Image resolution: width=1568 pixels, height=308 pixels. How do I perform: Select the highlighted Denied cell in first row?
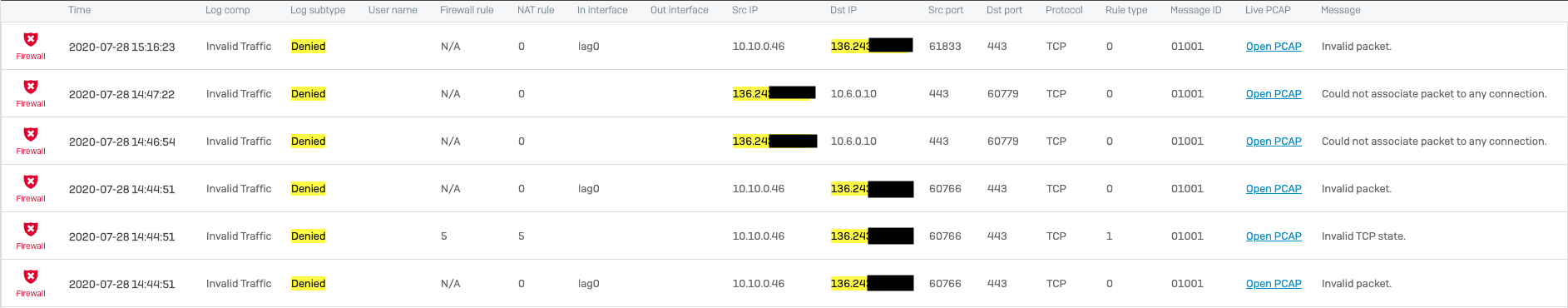point(309,47)
